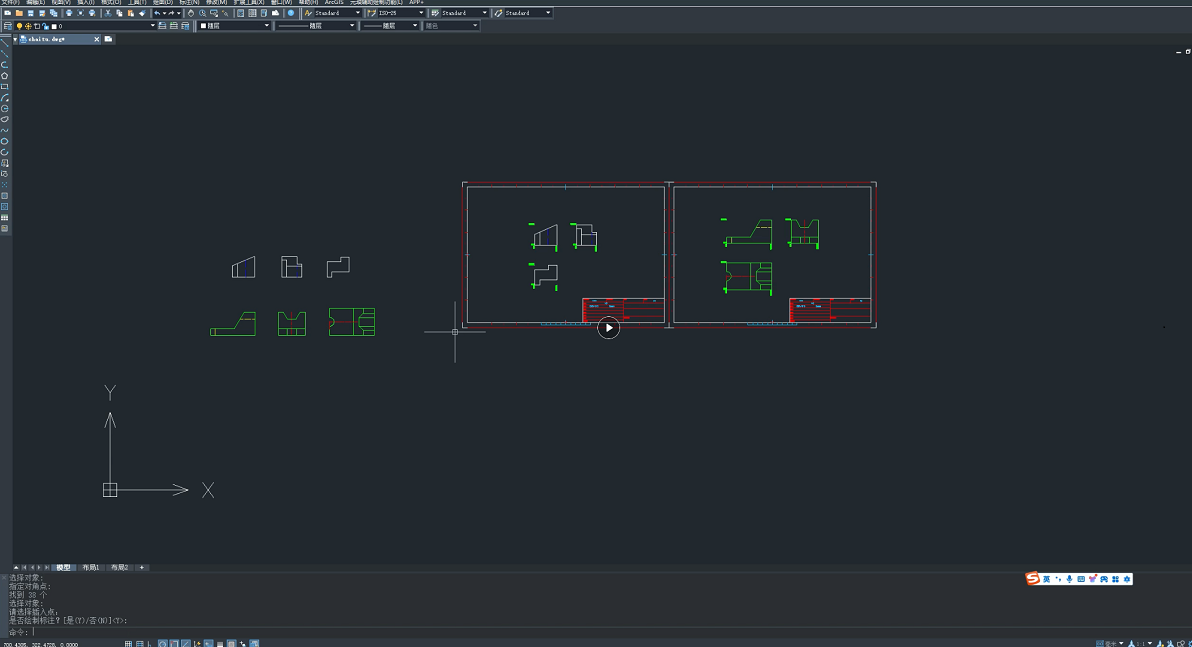Select the Arc draw tool
Viewport: 1192px width, 647px height.
[x=5, y=98]
